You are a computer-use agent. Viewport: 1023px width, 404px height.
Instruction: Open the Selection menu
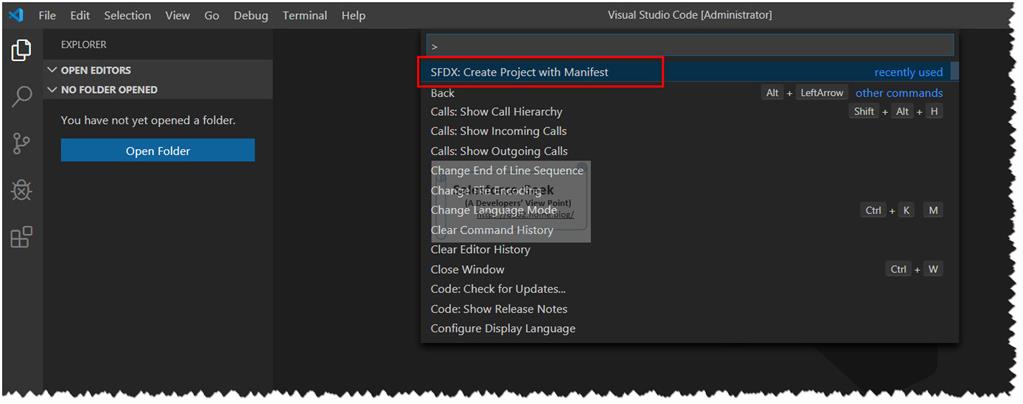[x=127, y=15]
